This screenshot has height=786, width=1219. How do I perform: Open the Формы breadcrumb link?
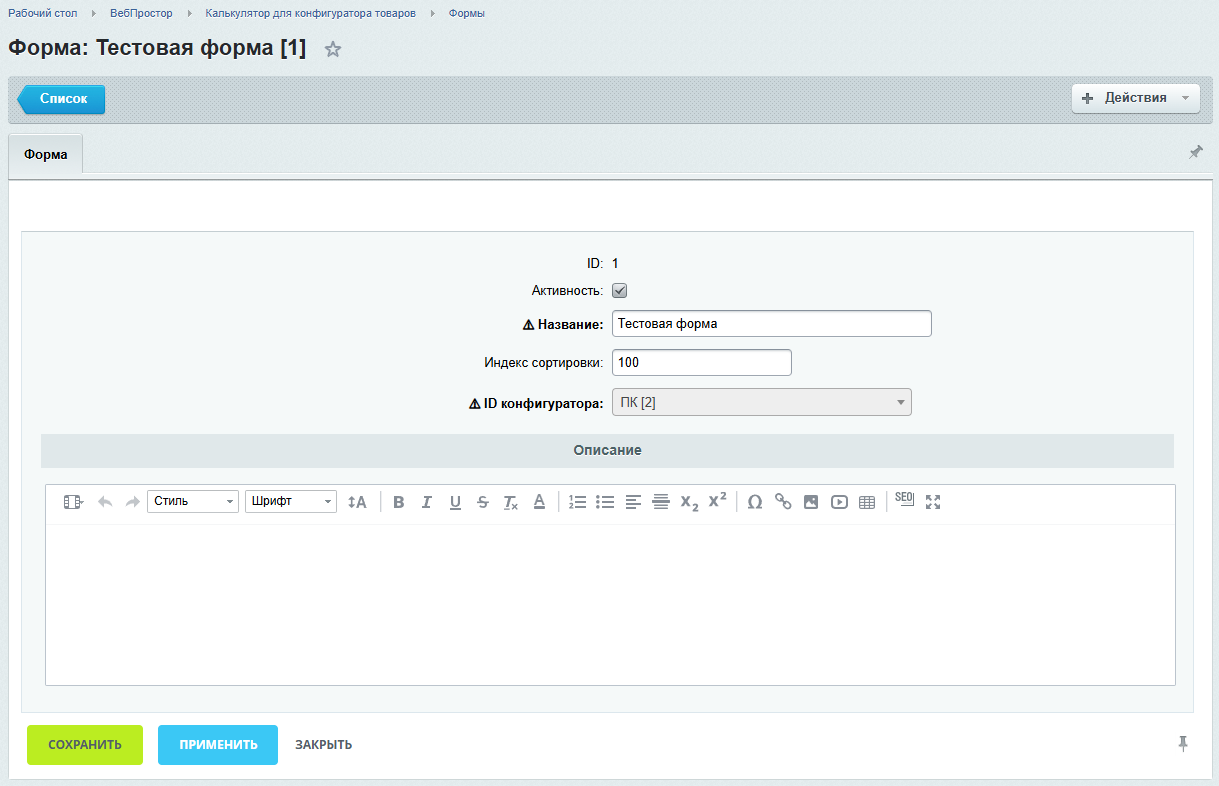click(x=467, y=13)
